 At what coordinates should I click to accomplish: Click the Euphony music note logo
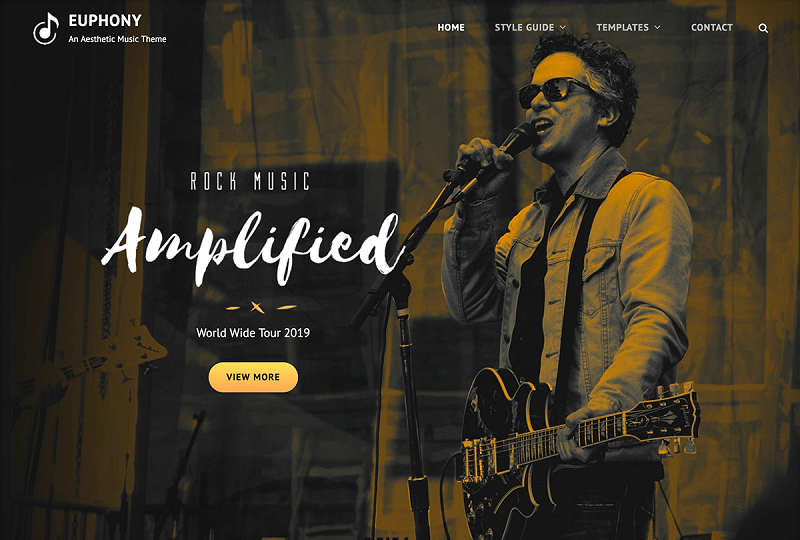tap(46, 29)
